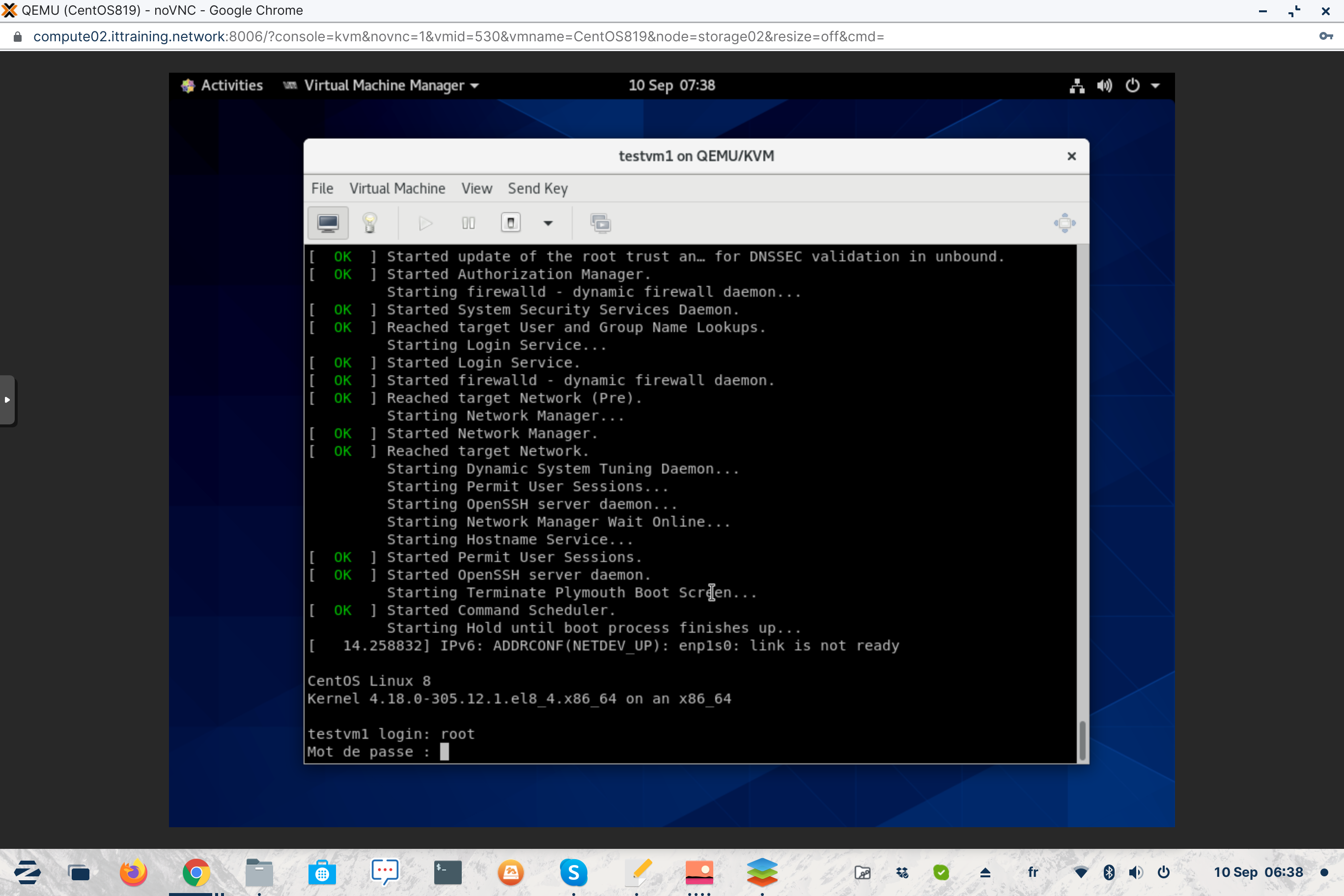
Task: Shut down the virtual machine button
Action: (x=511, y=223)
